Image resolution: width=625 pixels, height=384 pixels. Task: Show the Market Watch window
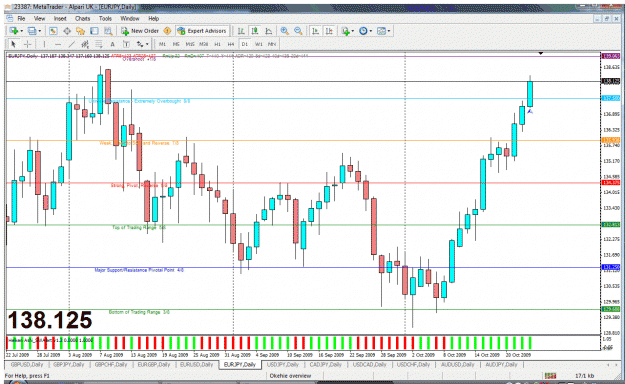53,31
